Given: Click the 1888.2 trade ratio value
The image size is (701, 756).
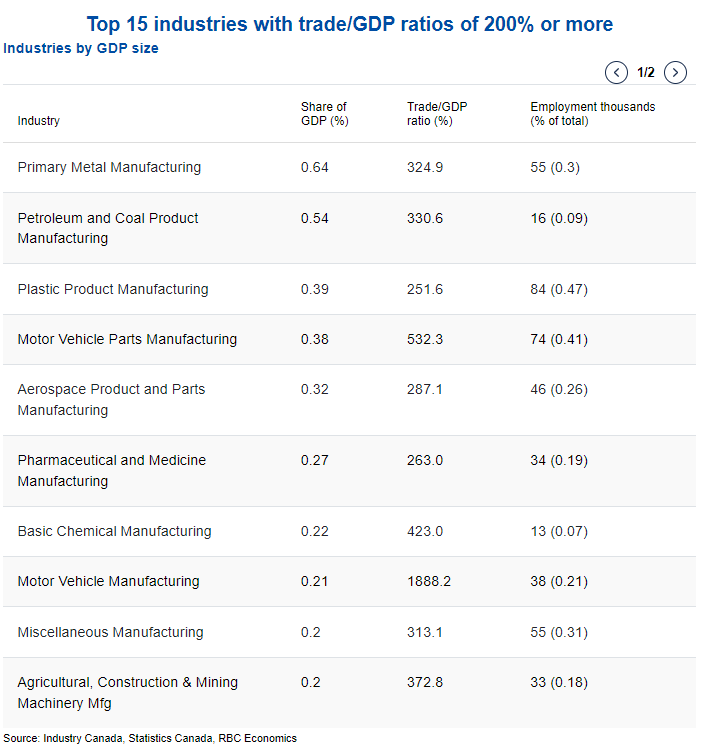Looking at the screenshot, I should [x=429, y=581].
